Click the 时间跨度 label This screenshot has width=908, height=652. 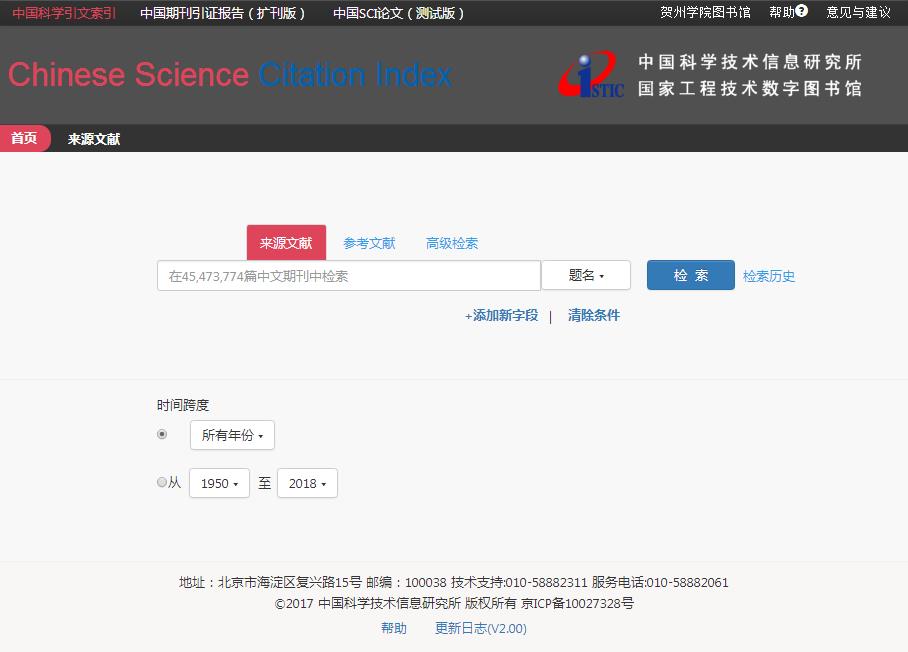coord(183,405)
